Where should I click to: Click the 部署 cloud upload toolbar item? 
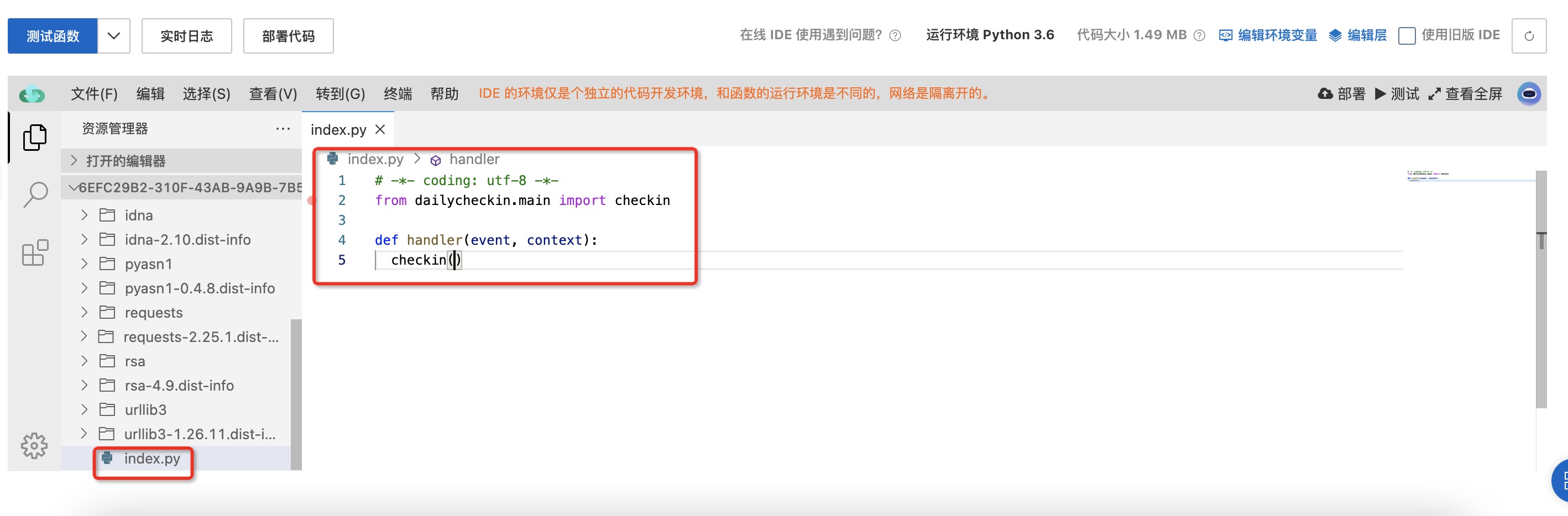click(x=1341, y=94)
